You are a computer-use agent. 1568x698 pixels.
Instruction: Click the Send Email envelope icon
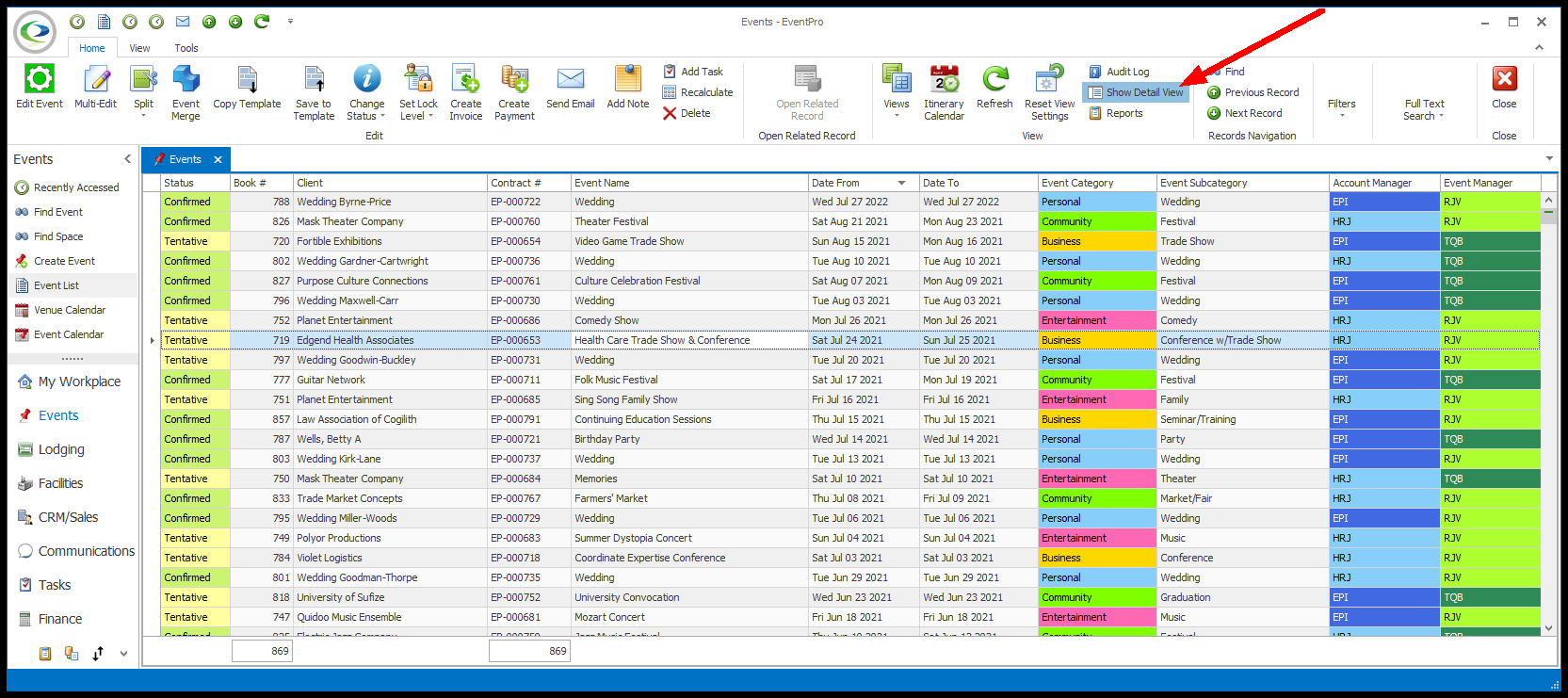point(570,79)
